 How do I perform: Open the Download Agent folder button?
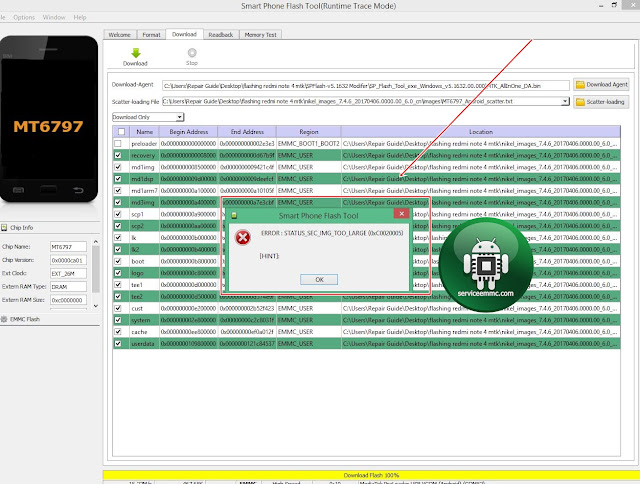point(601,84)
